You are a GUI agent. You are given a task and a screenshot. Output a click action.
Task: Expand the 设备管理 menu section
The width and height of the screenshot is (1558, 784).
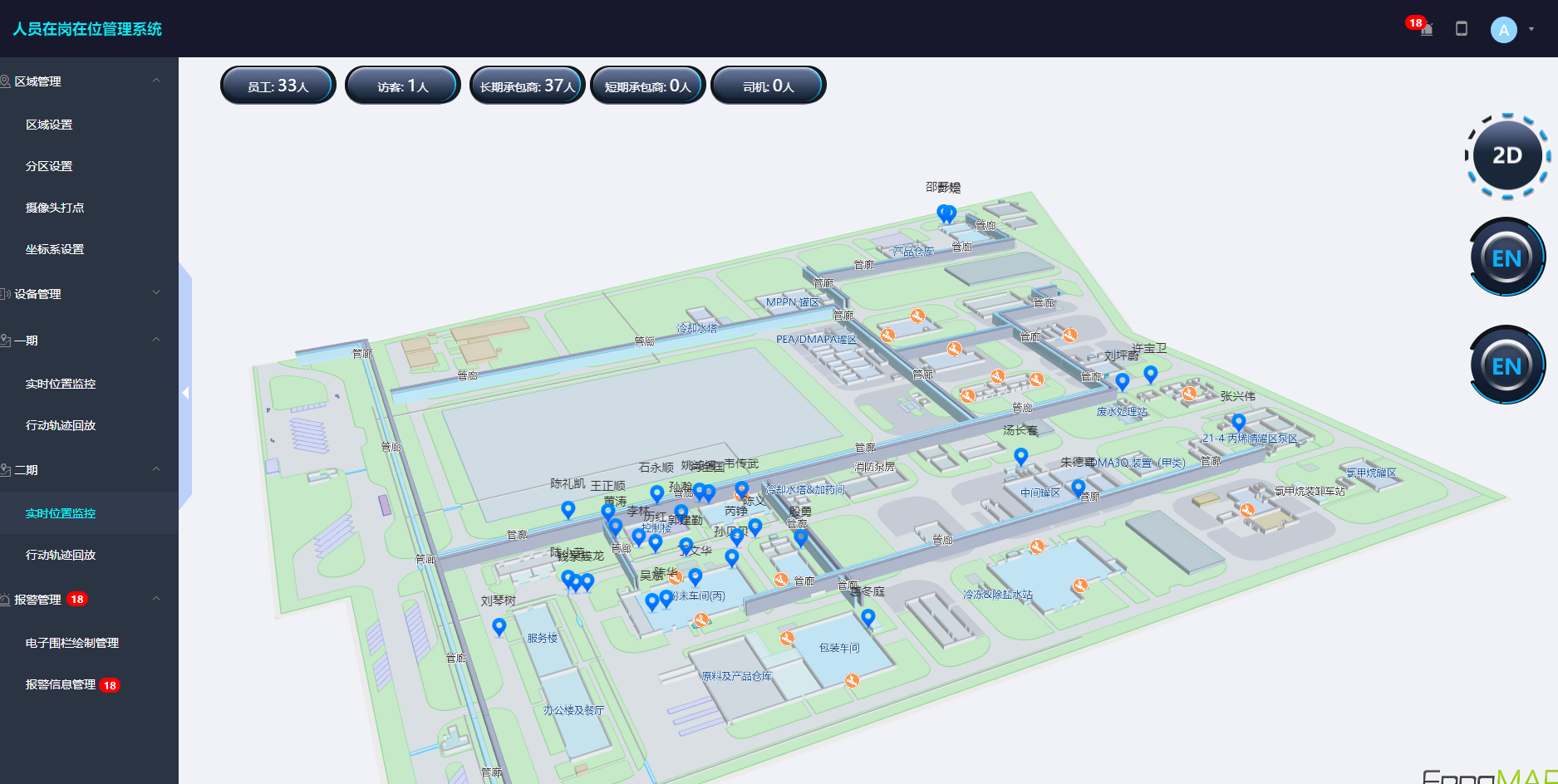pyautogui.click(x=156, y=294)
